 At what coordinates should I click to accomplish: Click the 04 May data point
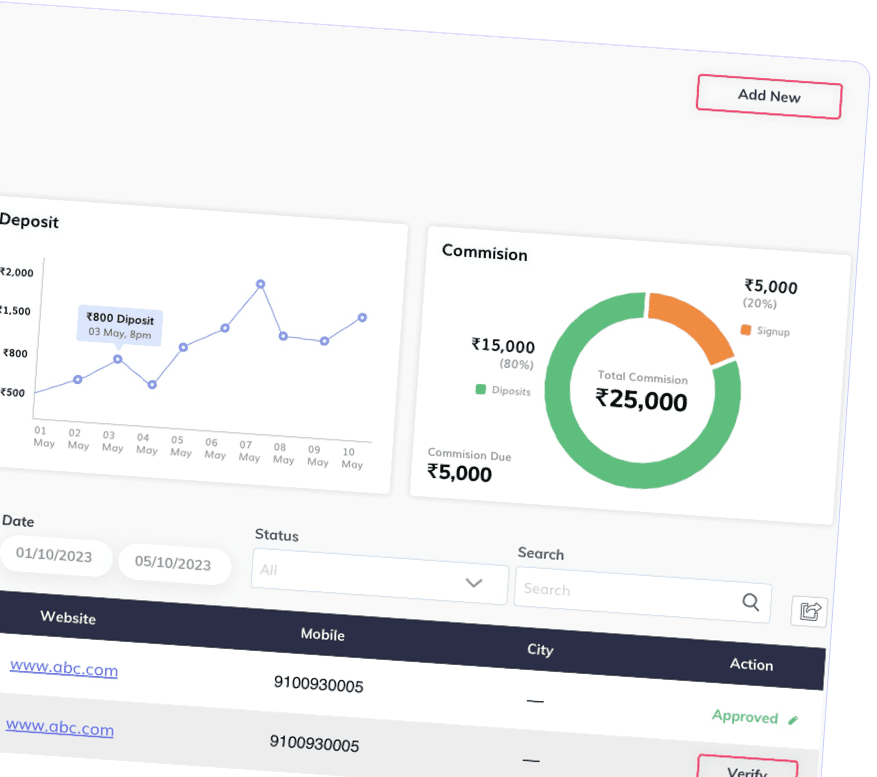[x=152, y=384]
